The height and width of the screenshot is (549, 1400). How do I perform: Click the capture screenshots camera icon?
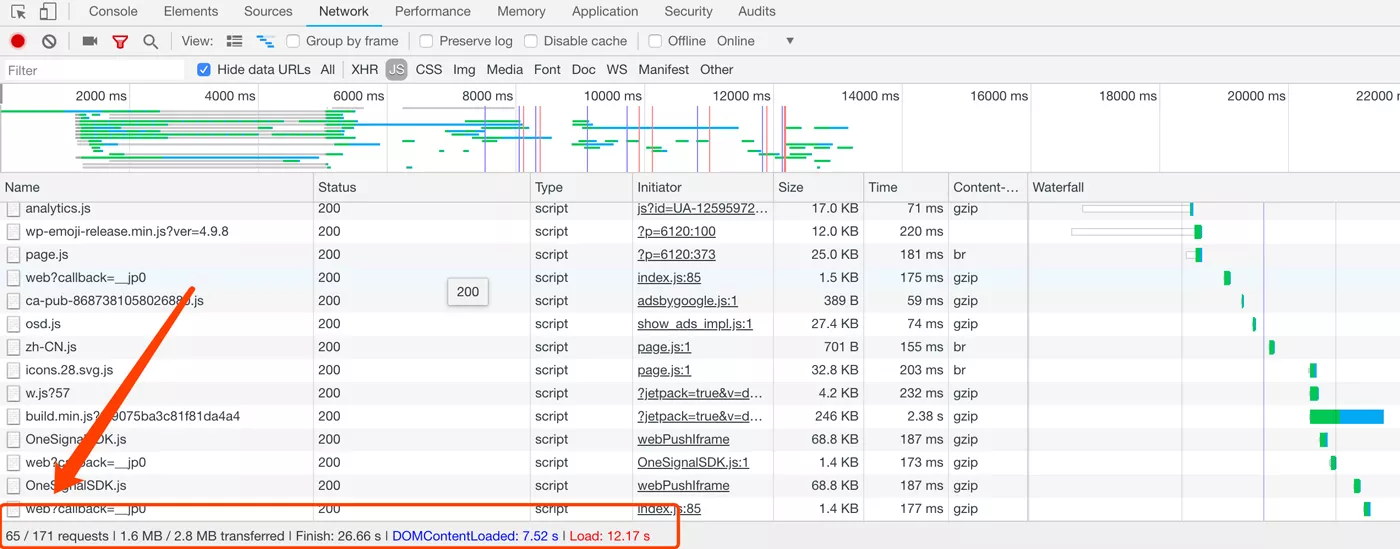(x=90, y=41)
